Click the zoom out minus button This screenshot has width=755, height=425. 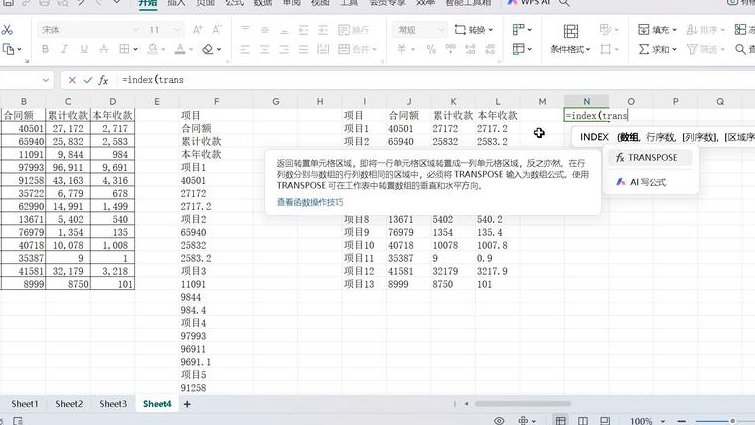681,421
